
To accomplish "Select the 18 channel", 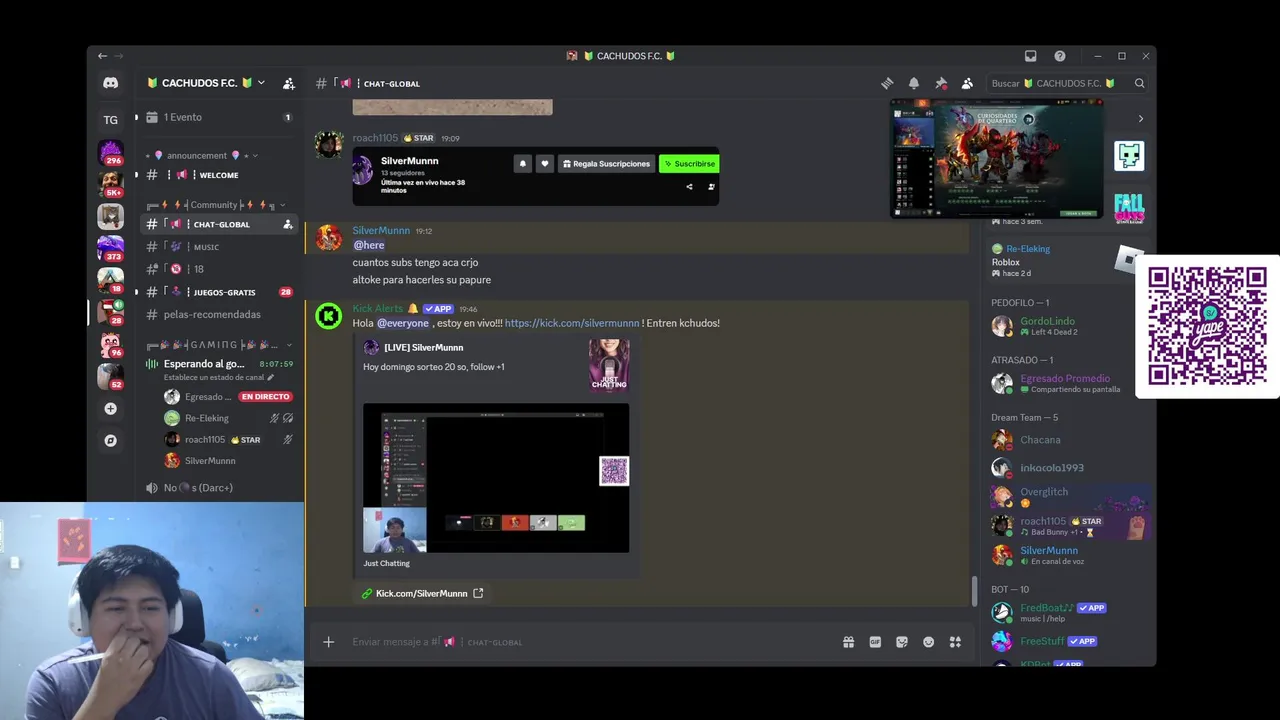I will click(x=218, y=269).
